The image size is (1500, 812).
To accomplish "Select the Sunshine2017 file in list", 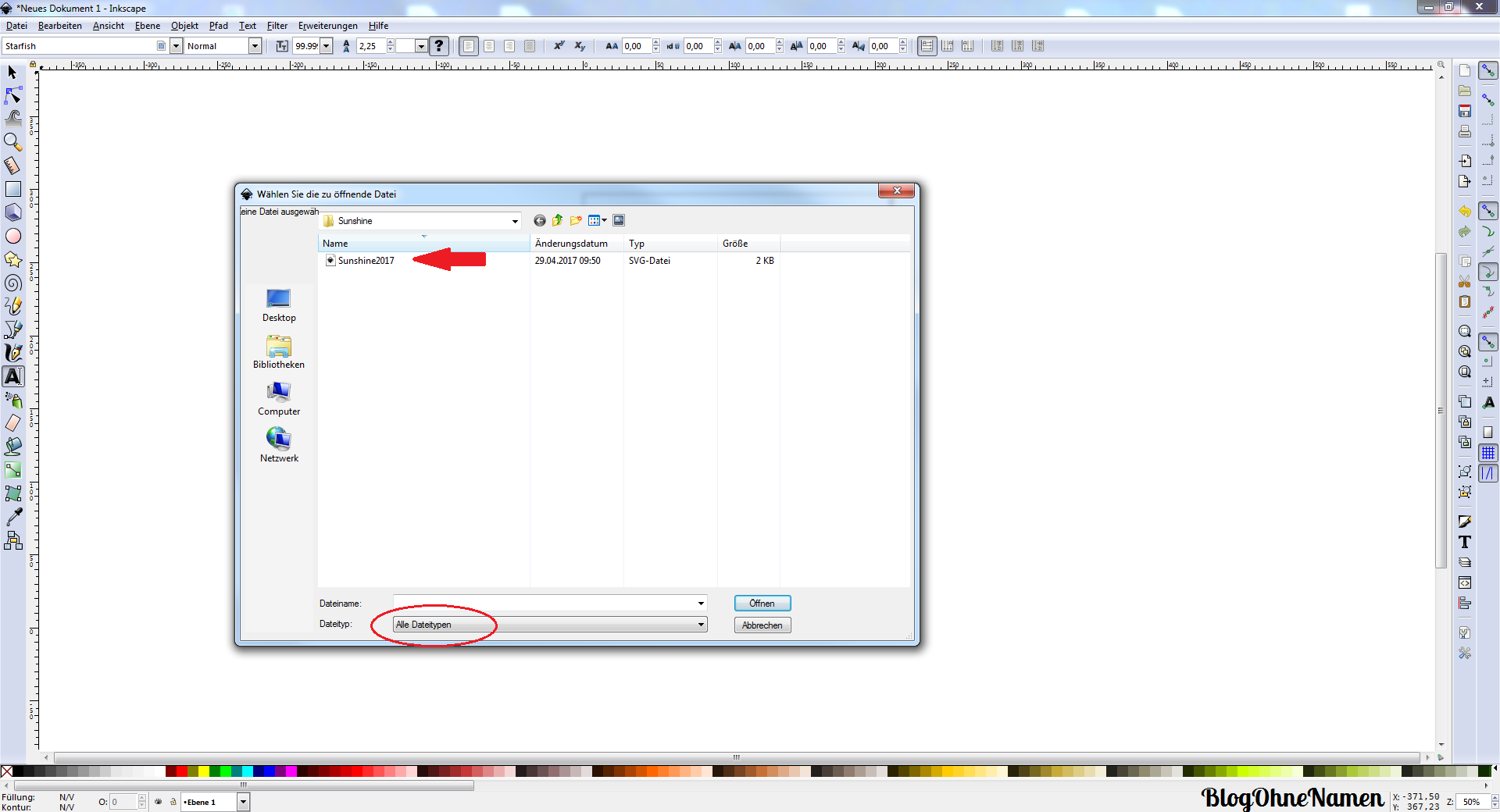I will click(366, 261).
